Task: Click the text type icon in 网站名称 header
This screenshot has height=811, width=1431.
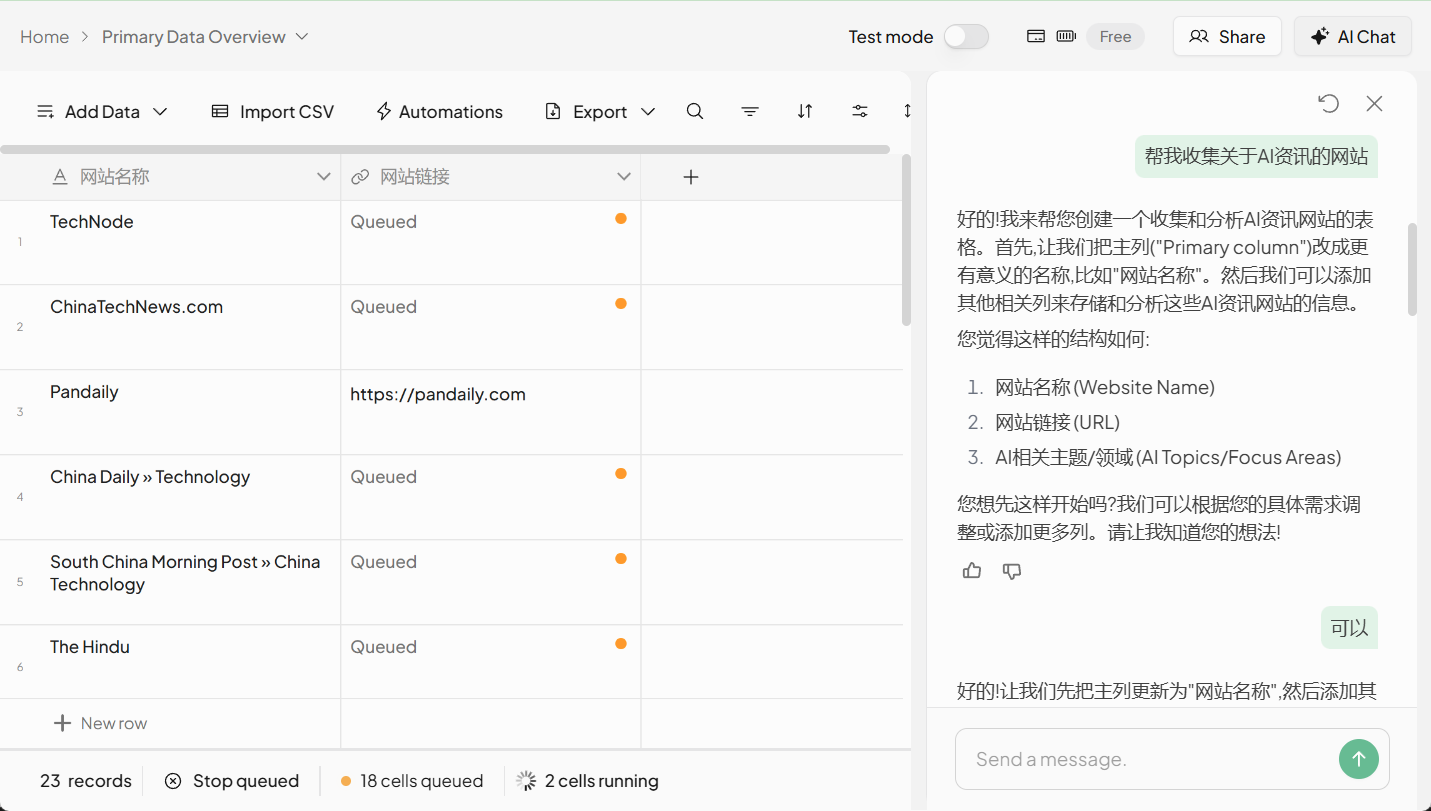Action: tap(60, 177)
